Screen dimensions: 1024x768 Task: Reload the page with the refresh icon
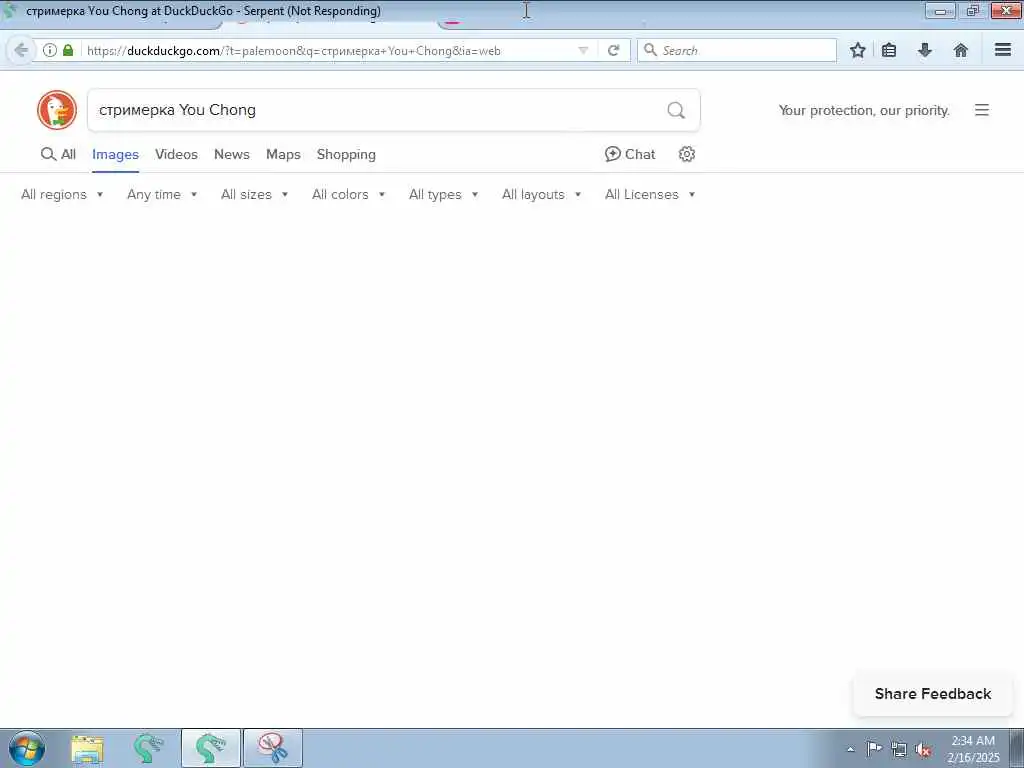coord(613,50)
